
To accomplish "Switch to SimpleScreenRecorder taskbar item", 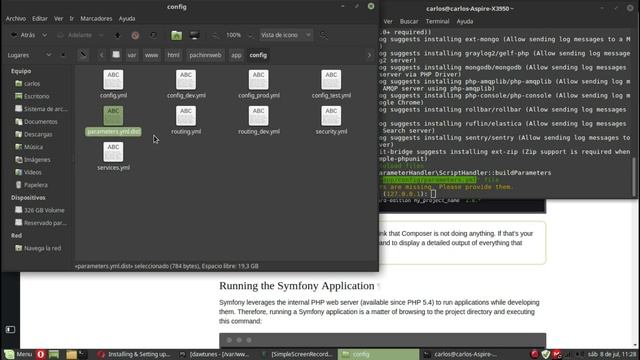I will [298, 354].
